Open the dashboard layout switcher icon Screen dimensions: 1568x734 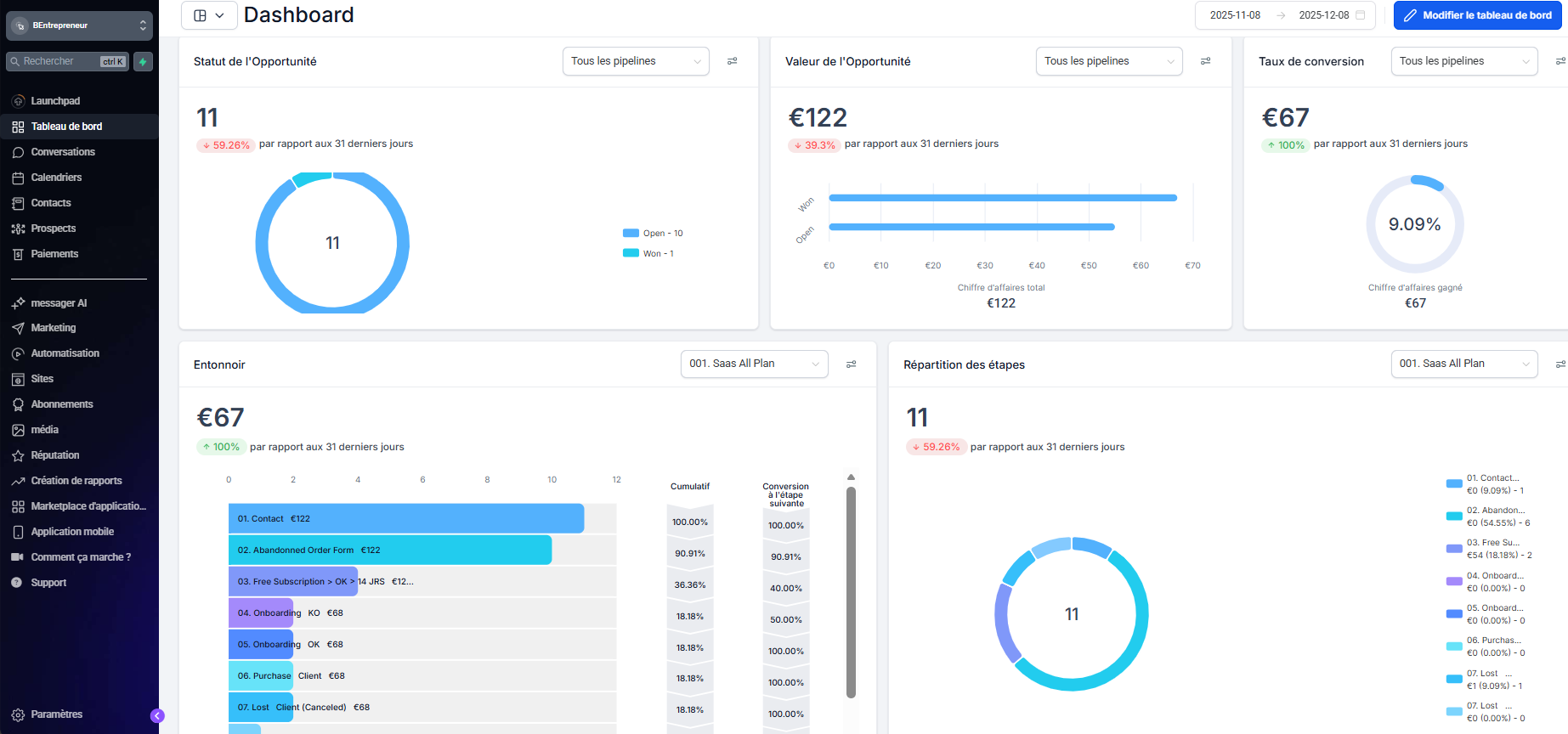(x=208, y=15)
